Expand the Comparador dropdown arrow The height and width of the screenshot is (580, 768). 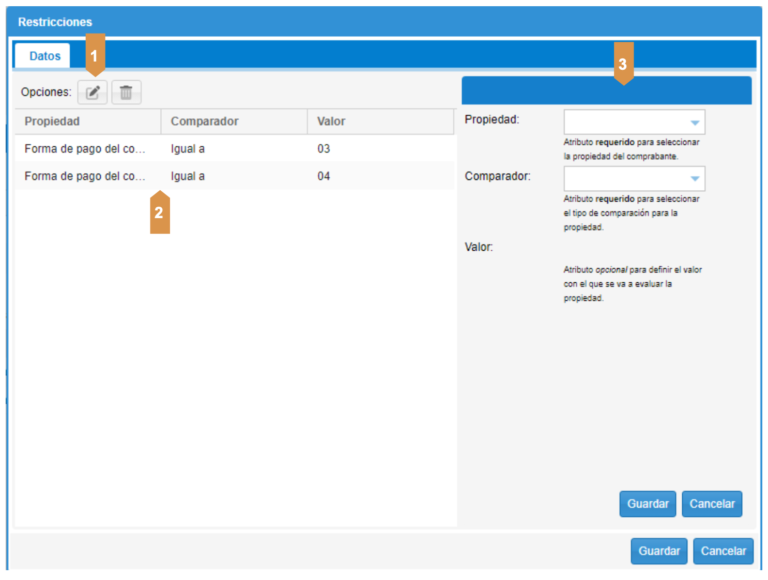(x=695, y=180)
